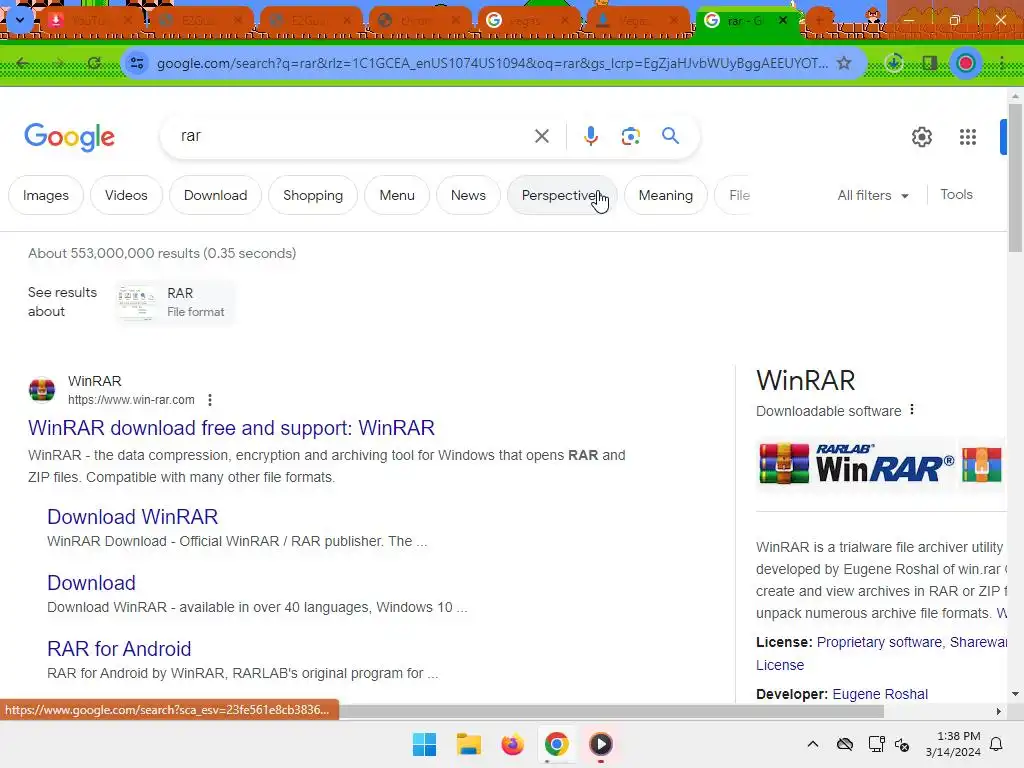Start voice search with microphone icon

[x=590, y=136]
